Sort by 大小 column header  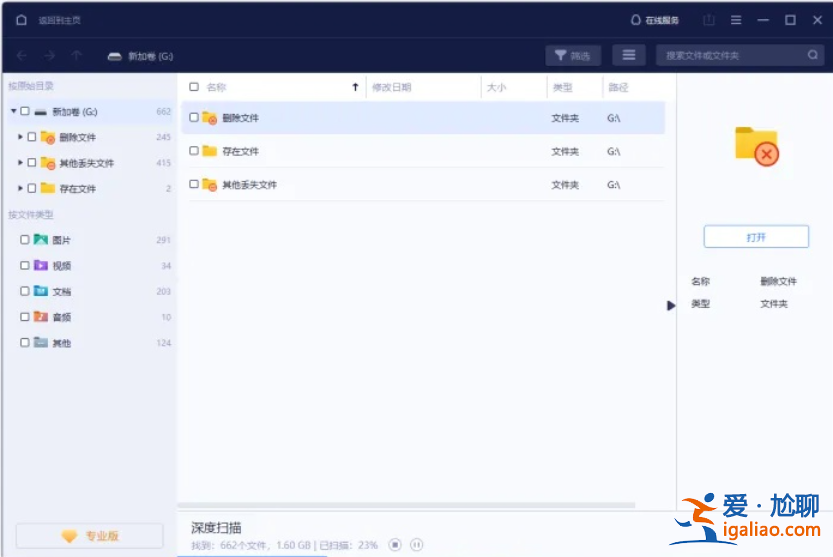pos(497,87)
